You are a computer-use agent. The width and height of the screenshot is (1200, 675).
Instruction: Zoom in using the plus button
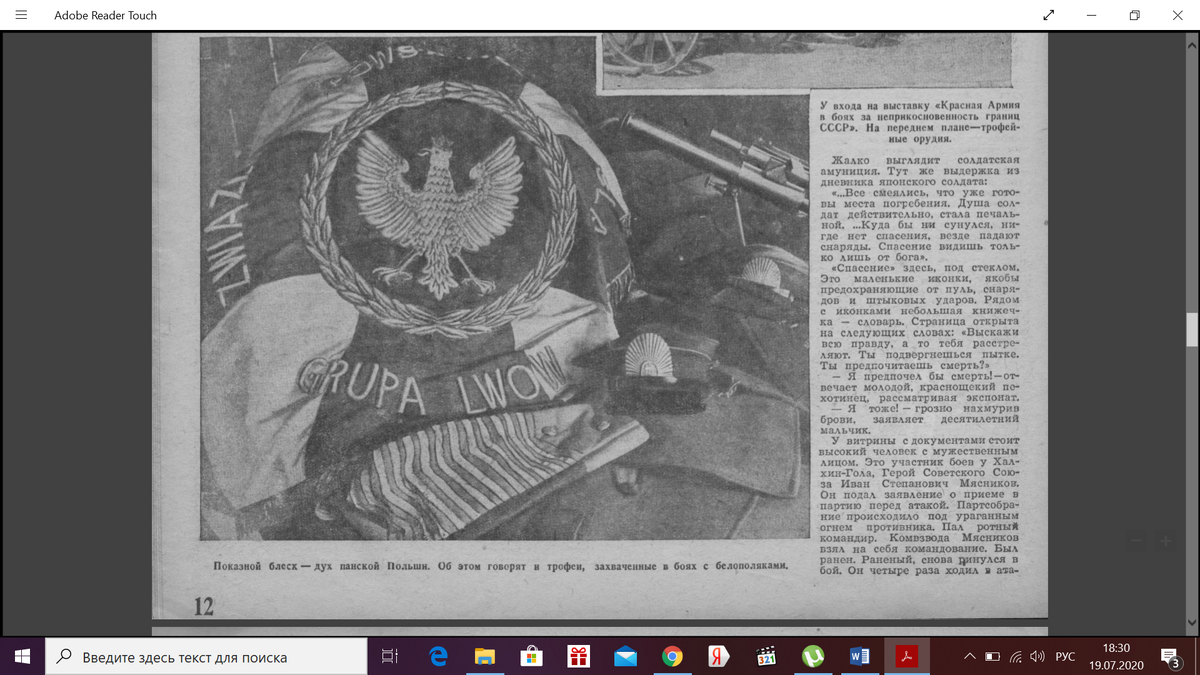1166,541
